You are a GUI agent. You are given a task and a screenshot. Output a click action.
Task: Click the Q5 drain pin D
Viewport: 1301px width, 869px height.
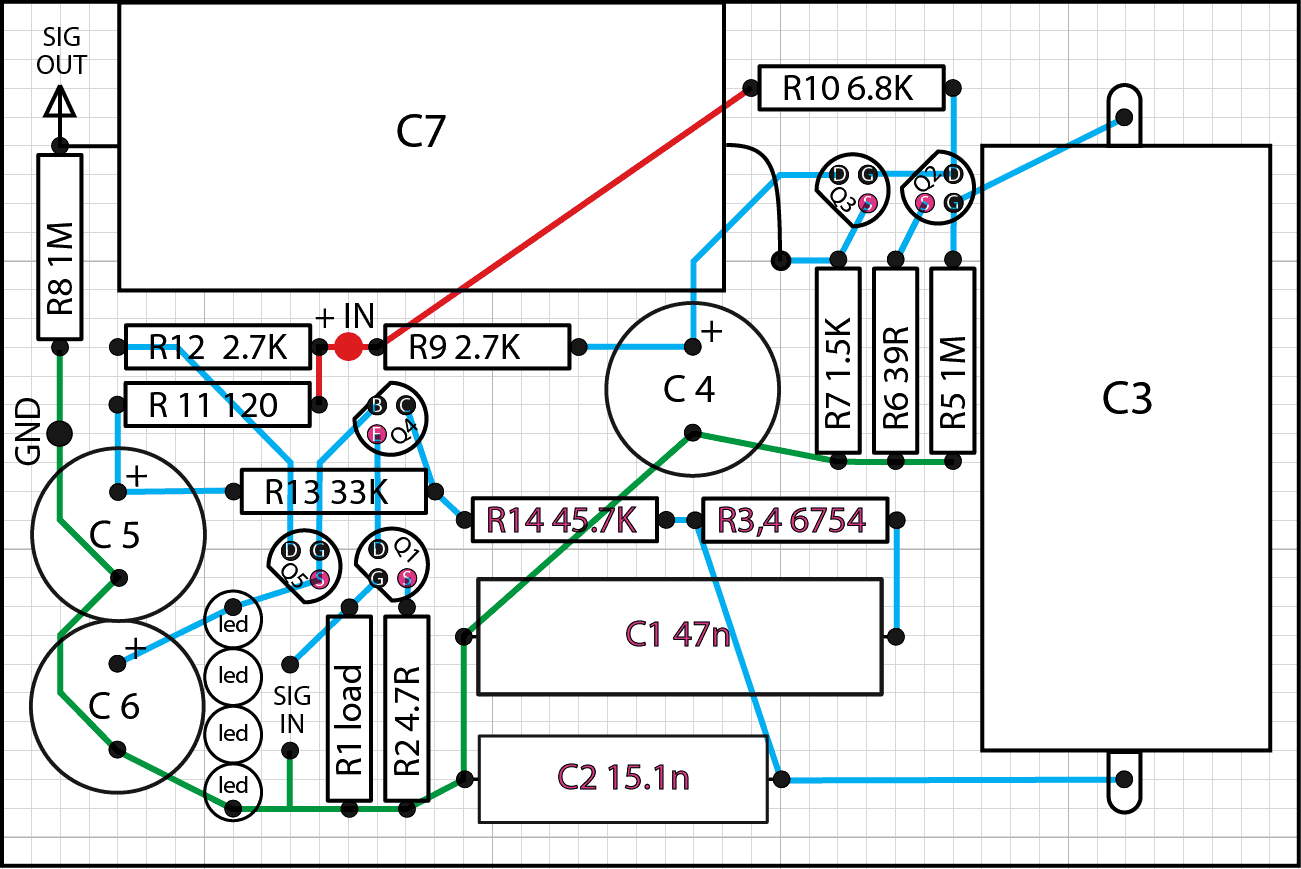[290, 550]
